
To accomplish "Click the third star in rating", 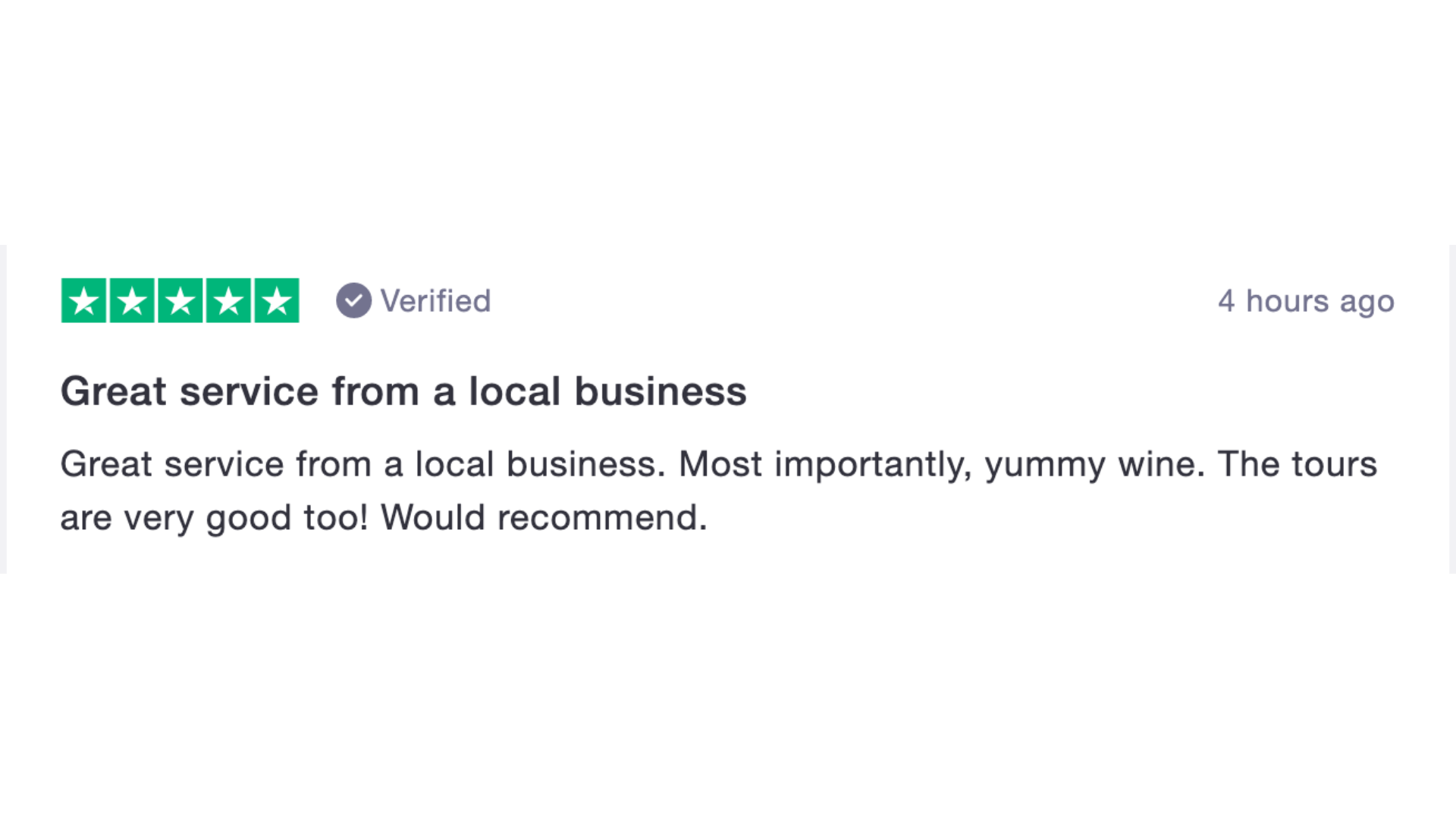I will point(180,301).
